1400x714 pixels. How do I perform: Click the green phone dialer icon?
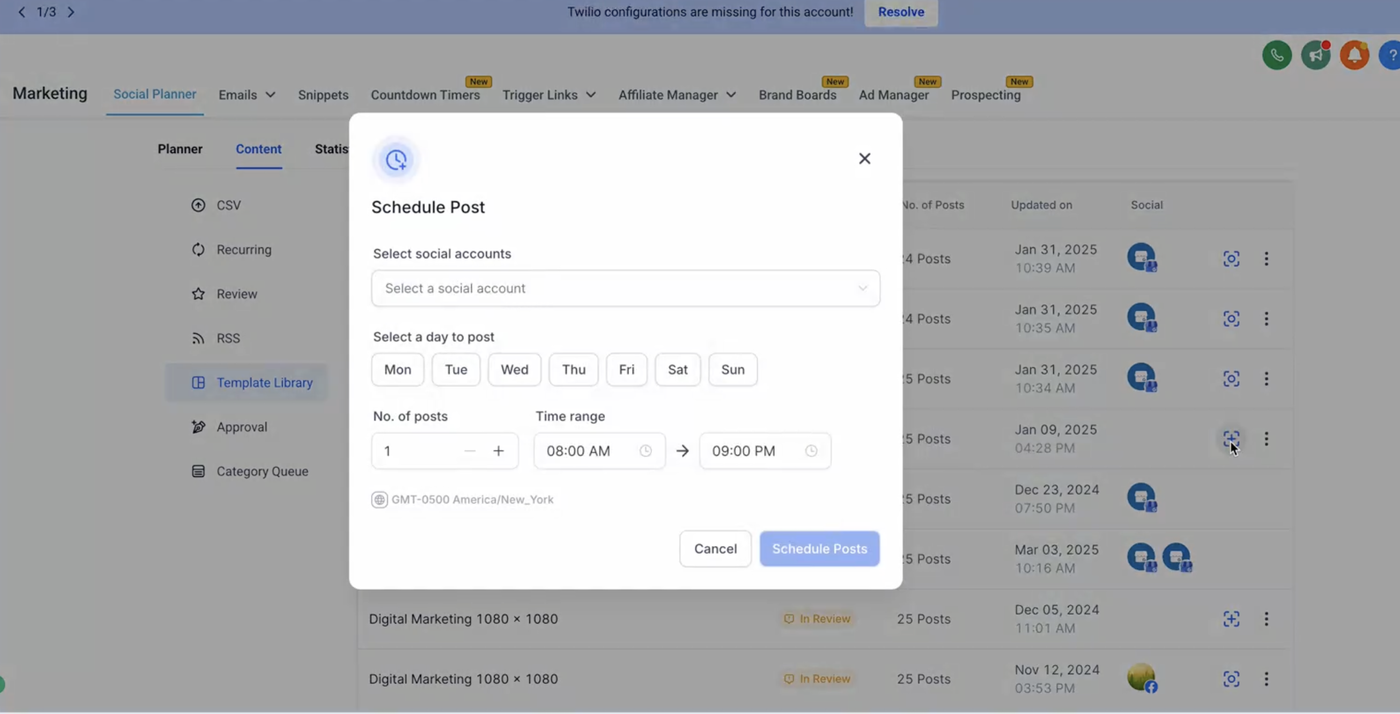[1277, 55]
